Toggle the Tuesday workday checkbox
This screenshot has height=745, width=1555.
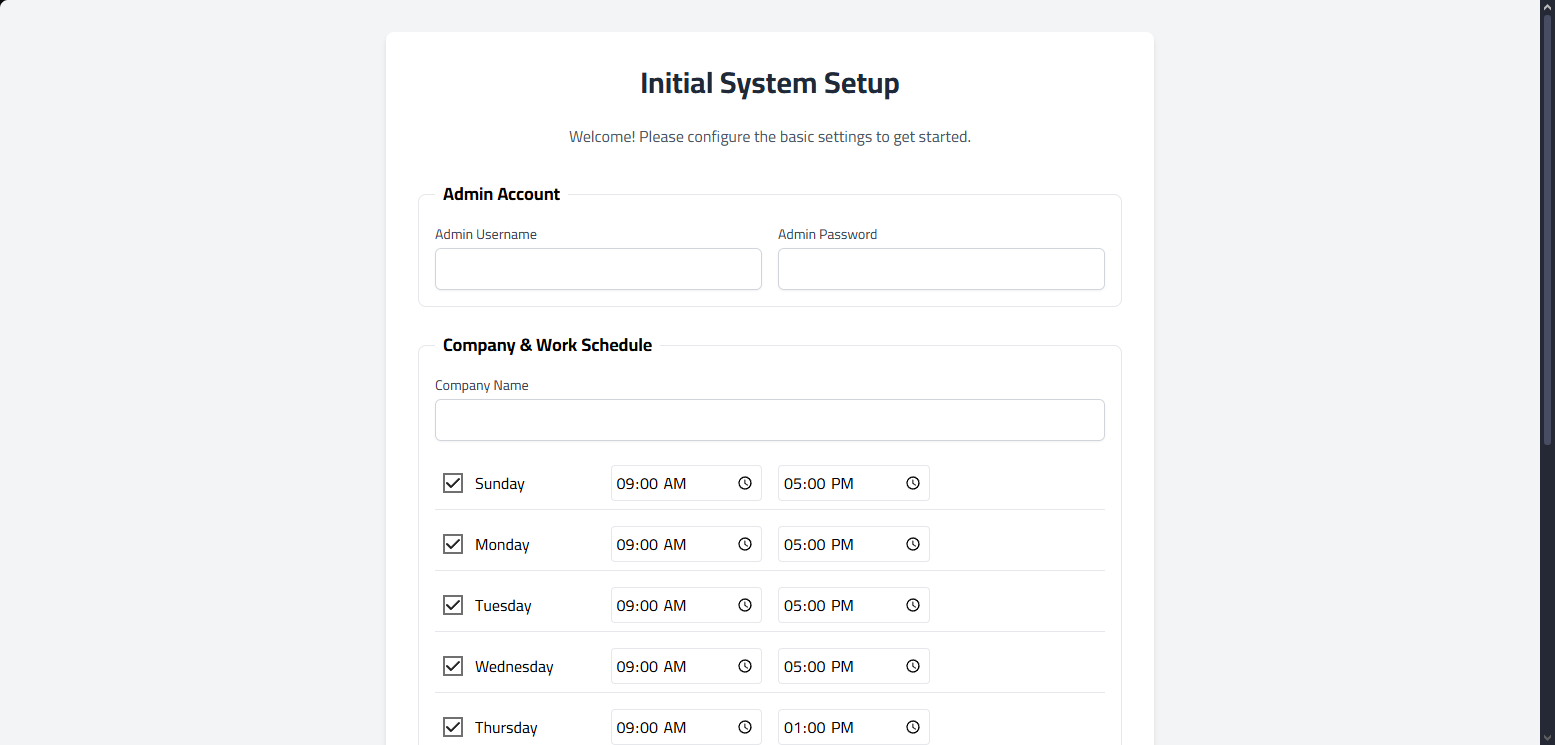coord(453,605)
